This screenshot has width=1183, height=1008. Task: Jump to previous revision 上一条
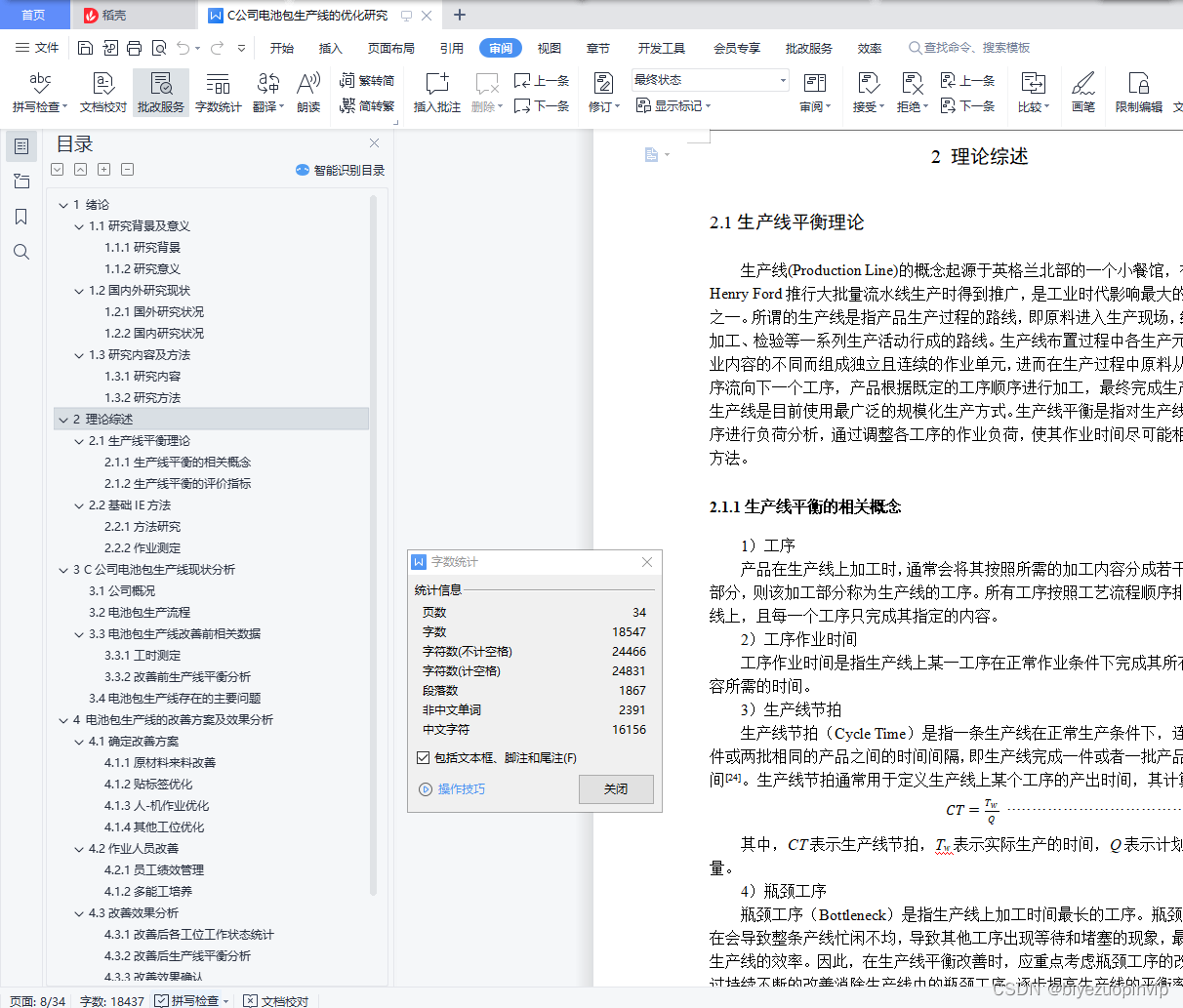968,80
